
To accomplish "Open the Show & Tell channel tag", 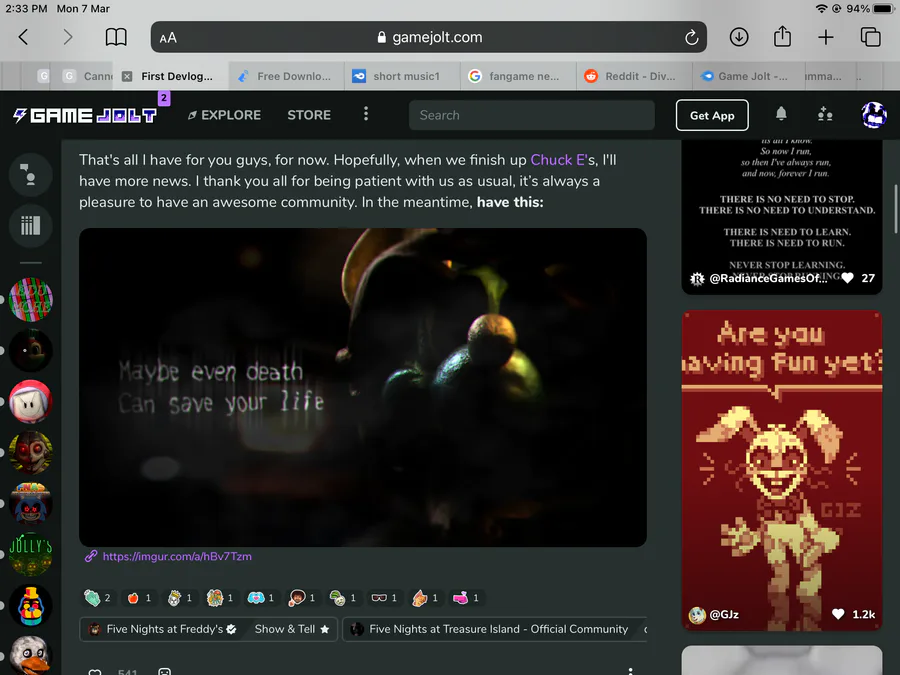I will 292,629.
